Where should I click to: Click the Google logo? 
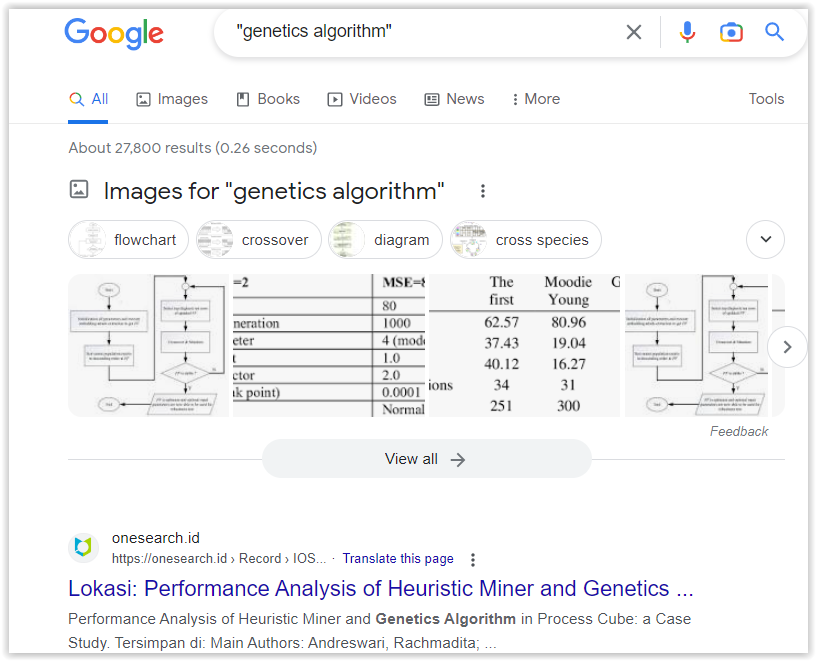(114, 33)
